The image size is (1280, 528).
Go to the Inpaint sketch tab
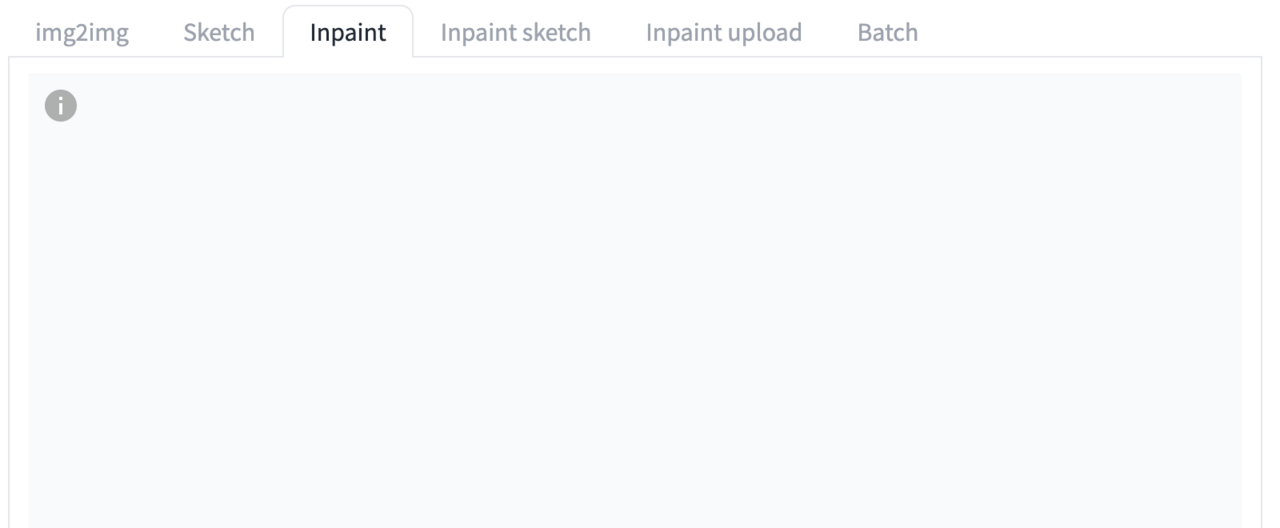(516, 32)
